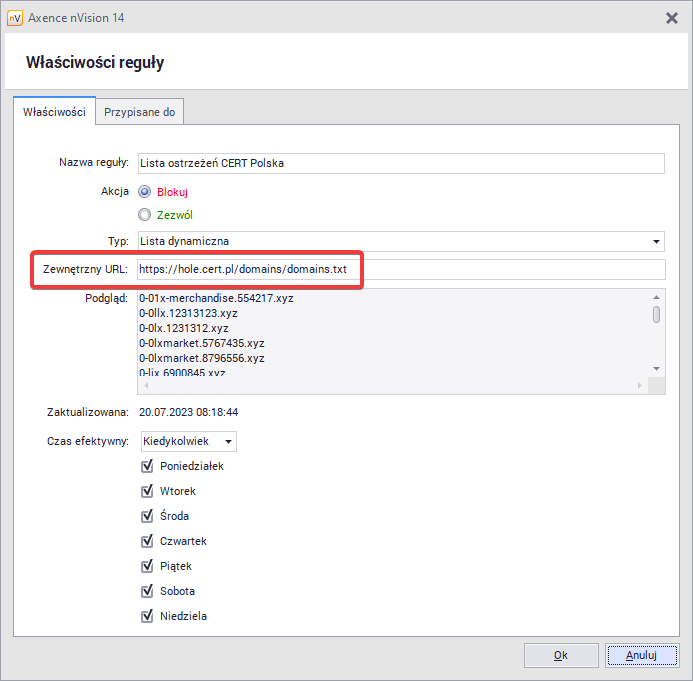
Task: Switch to the Przypisane do tab
Action: pyautogui.click(x=140, y=112)
